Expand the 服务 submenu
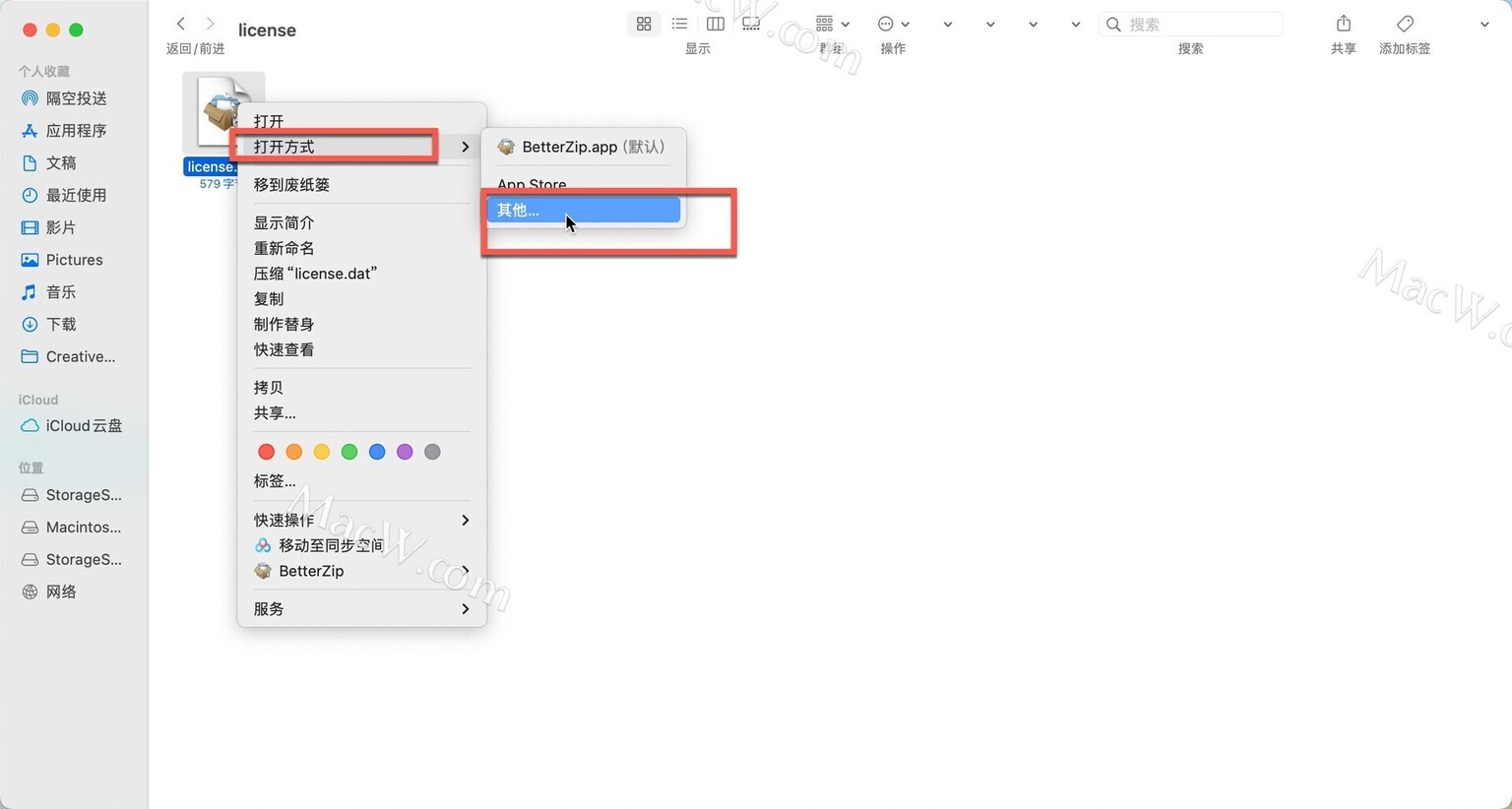Viewport: 1512px width, 809px height. point(361,609)
